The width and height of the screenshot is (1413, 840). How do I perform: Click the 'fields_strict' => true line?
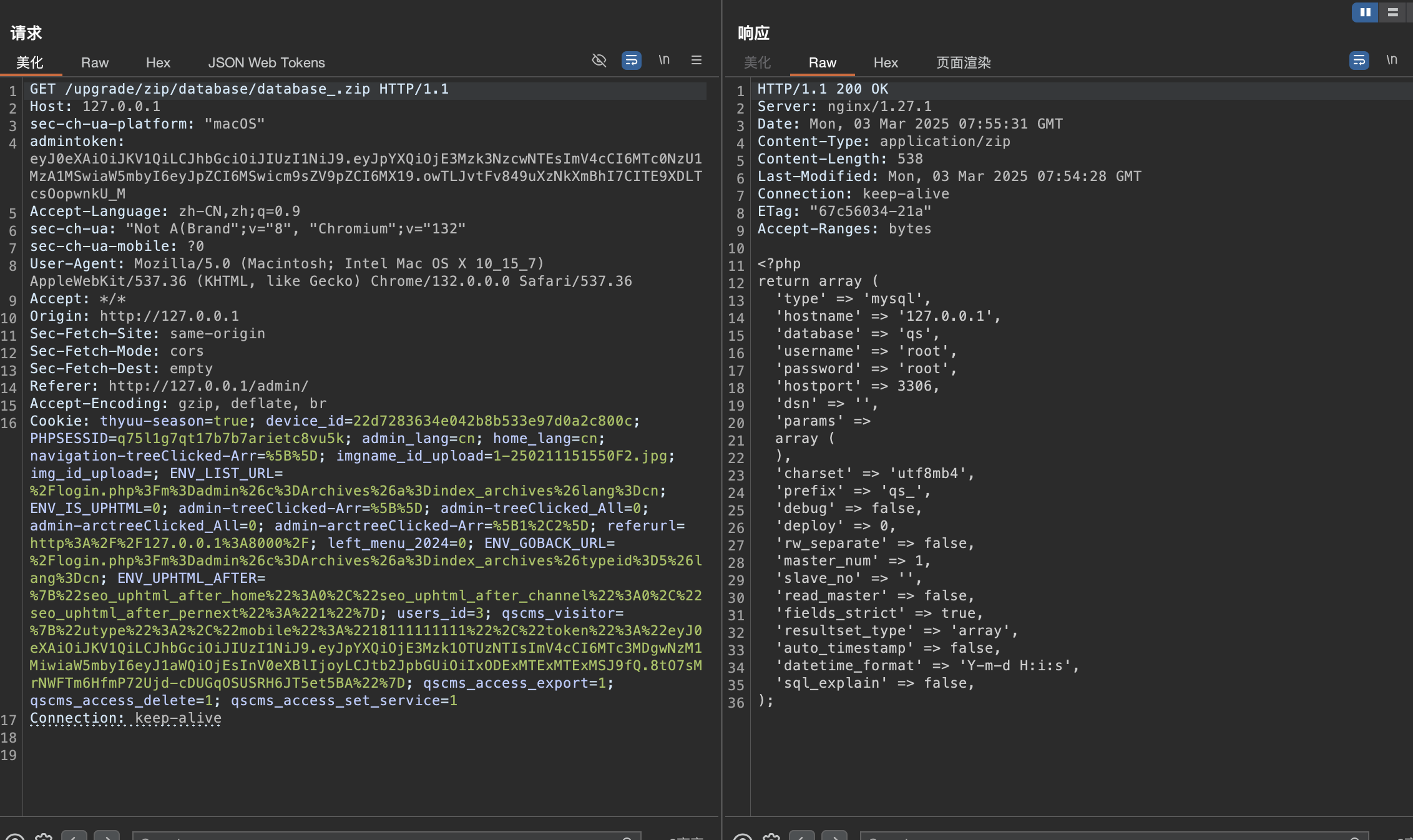pos(879,613)
